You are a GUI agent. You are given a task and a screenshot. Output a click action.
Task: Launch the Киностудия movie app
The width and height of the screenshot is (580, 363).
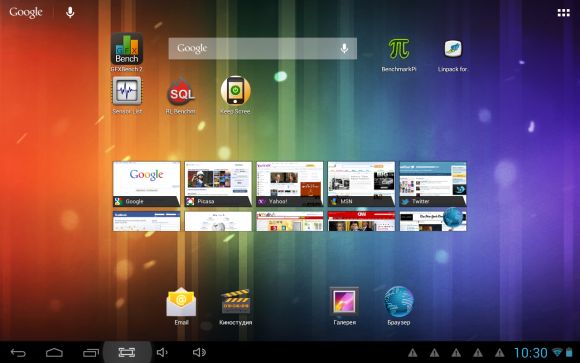[236, 307]
